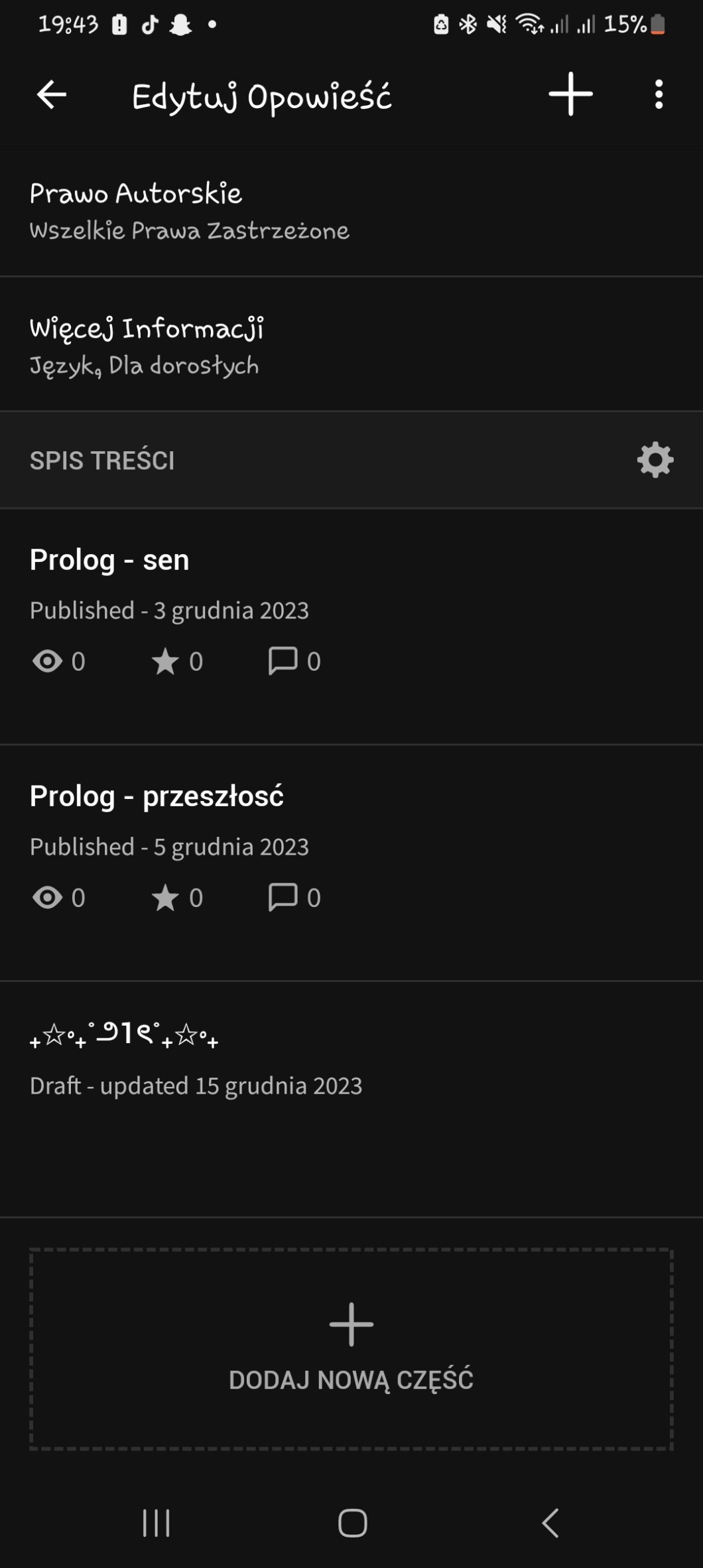Open the Prolog - sen chapter
Image resolution: width=703 pixels, height=1568 pixels.
[x=109, y=560]
